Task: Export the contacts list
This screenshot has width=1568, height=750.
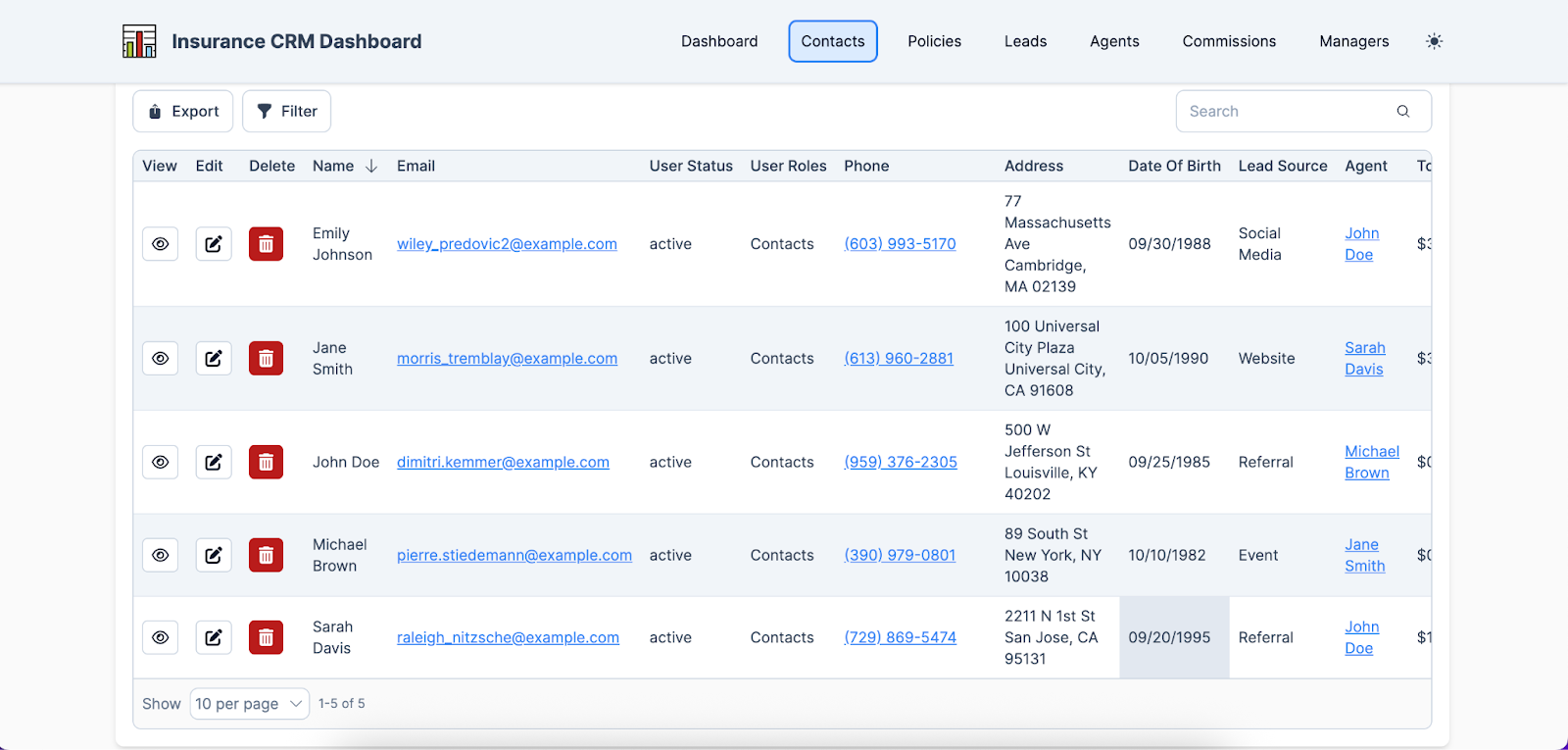Action: pyautogui.click(x=183, y=112)
